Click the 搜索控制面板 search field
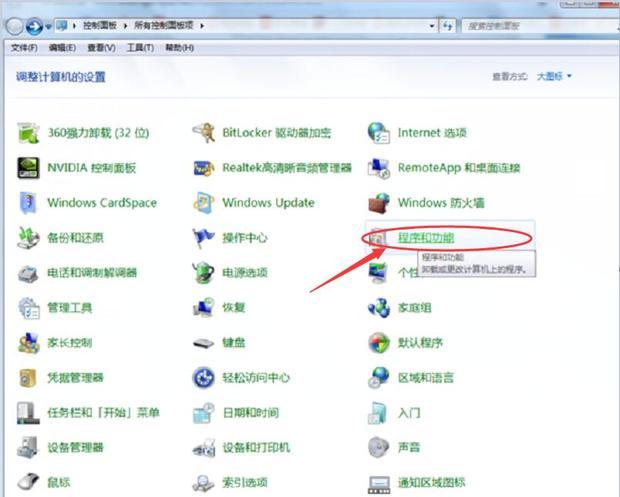Image resolution: width=620 pixels, height=497 pixels. pyautogui.click(x=539, y=26)
